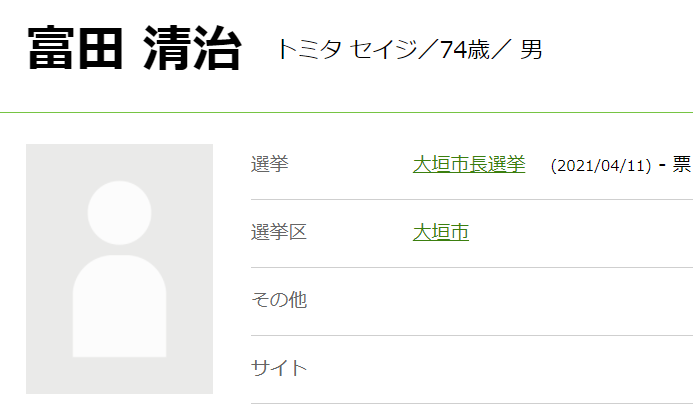
Task: Click the サイト row label
Action: [x=278, y=368]
